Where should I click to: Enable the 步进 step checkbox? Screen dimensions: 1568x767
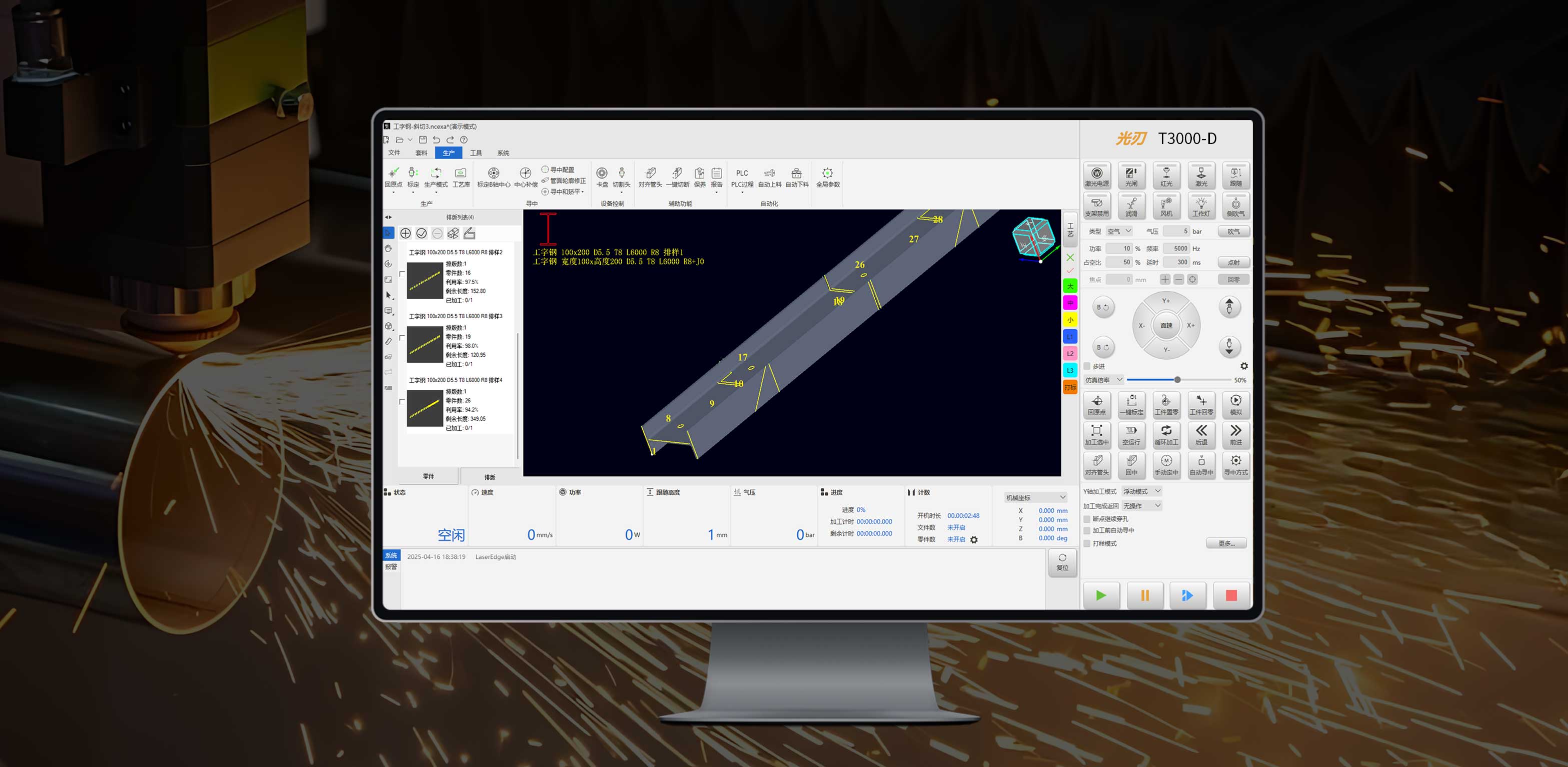click(x=1087, y=366)
